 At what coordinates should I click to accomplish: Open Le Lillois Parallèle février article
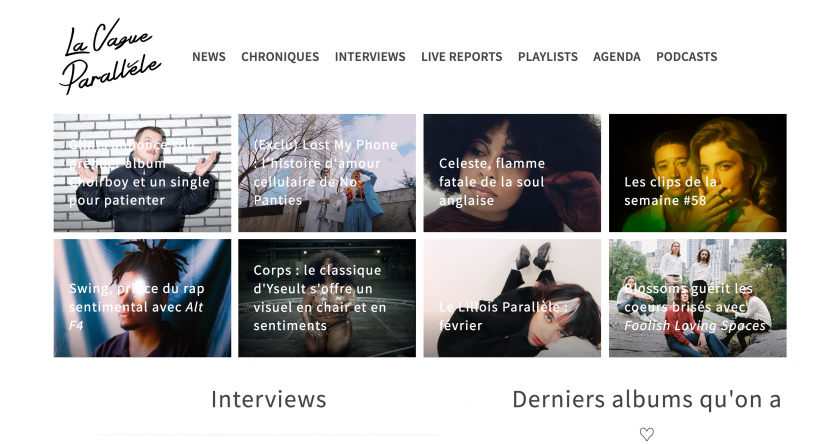coord(512,298)
